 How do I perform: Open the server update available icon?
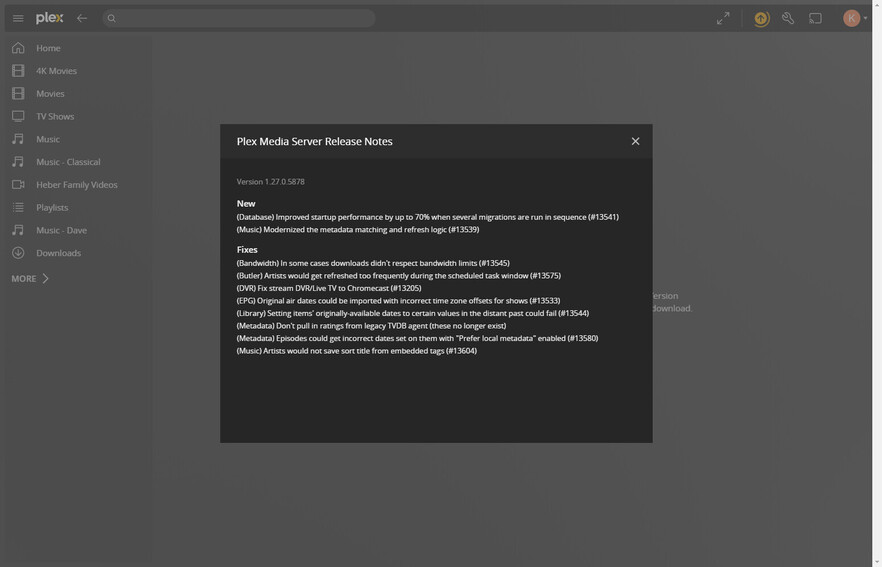pyautogui.click(x=761, y=19)
